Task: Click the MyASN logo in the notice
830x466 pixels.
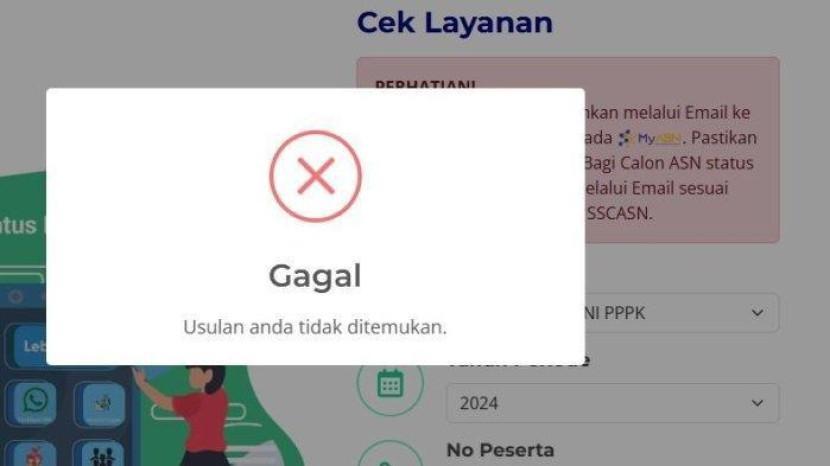Action: coord(649,138)
